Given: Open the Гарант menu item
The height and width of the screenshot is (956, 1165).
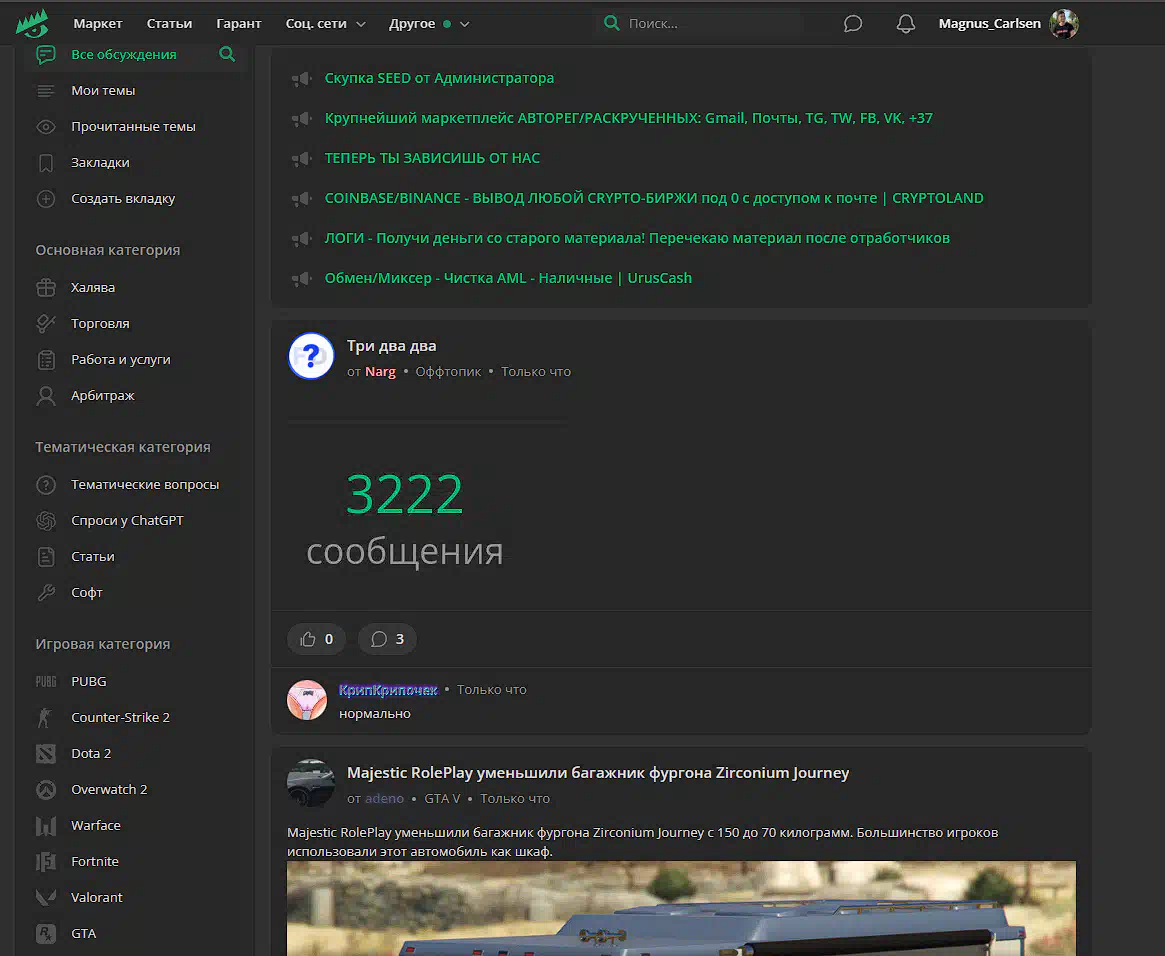Looking at the screenshot, I should pyautogui.click(x=238, y=24).
